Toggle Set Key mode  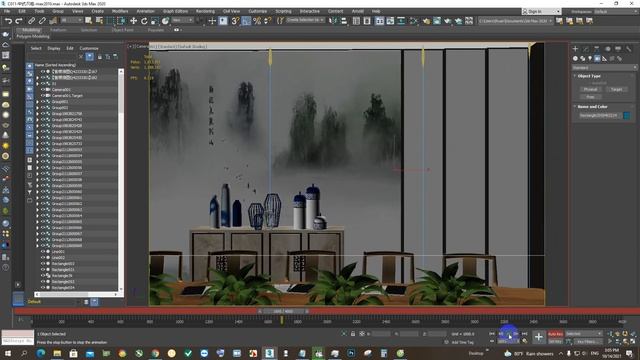555,341
